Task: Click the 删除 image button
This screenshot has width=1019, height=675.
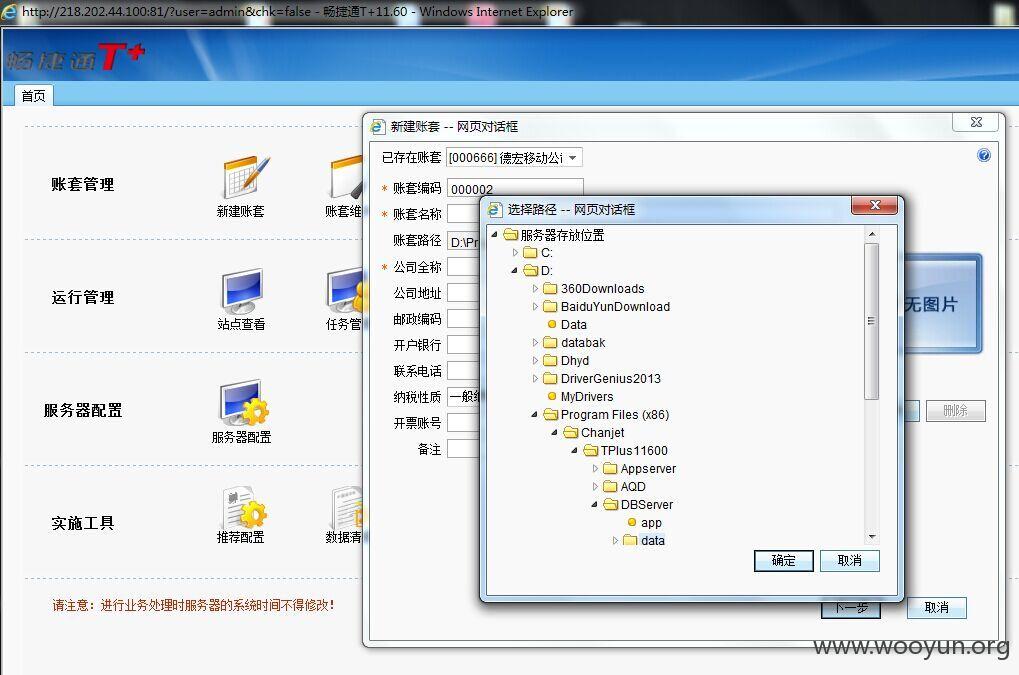Action: [955, 411]
